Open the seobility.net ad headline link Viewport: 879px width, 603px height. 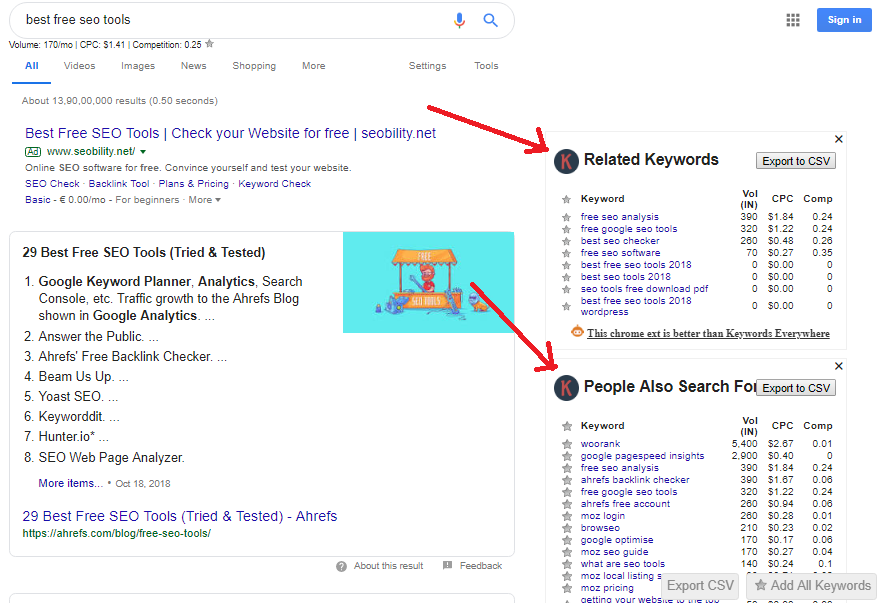230,133
